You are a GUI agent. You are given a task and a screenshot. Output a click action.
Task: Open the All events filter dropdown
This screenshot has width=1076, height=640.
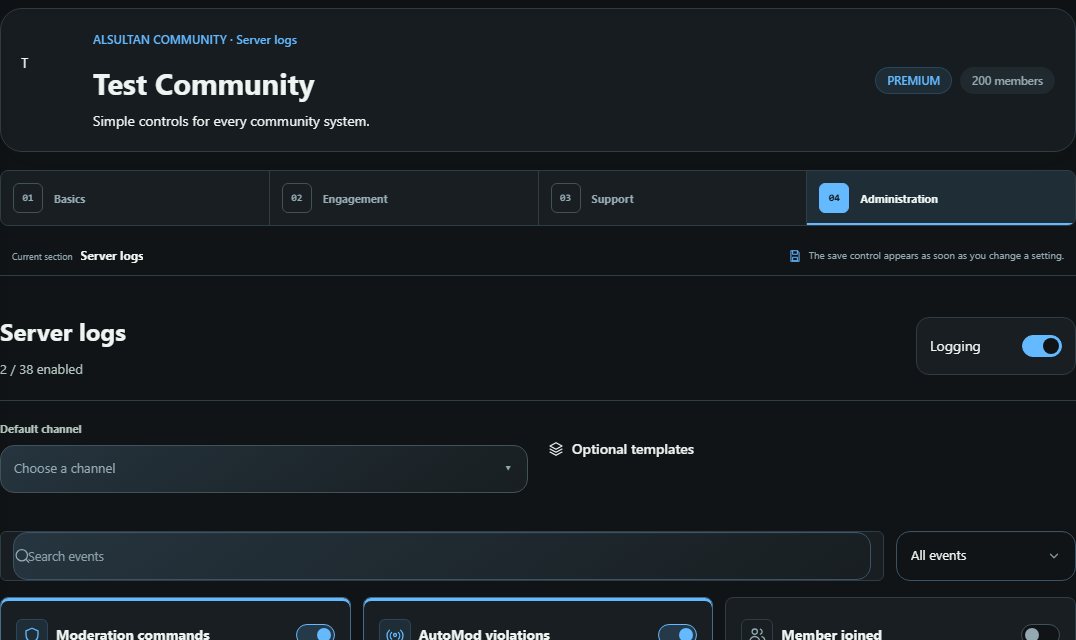[x=985, y=556]
